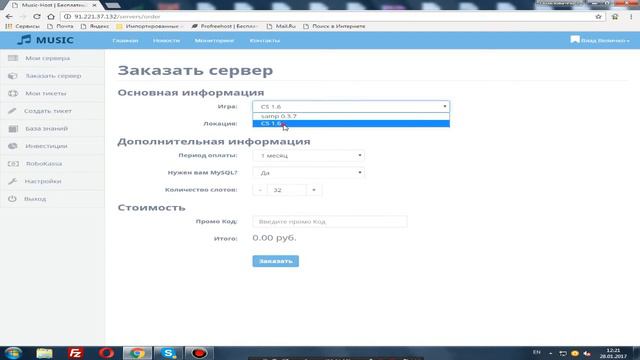
Task: Open the Monitoring link in top navigation
Action: (x=214, y=41)
